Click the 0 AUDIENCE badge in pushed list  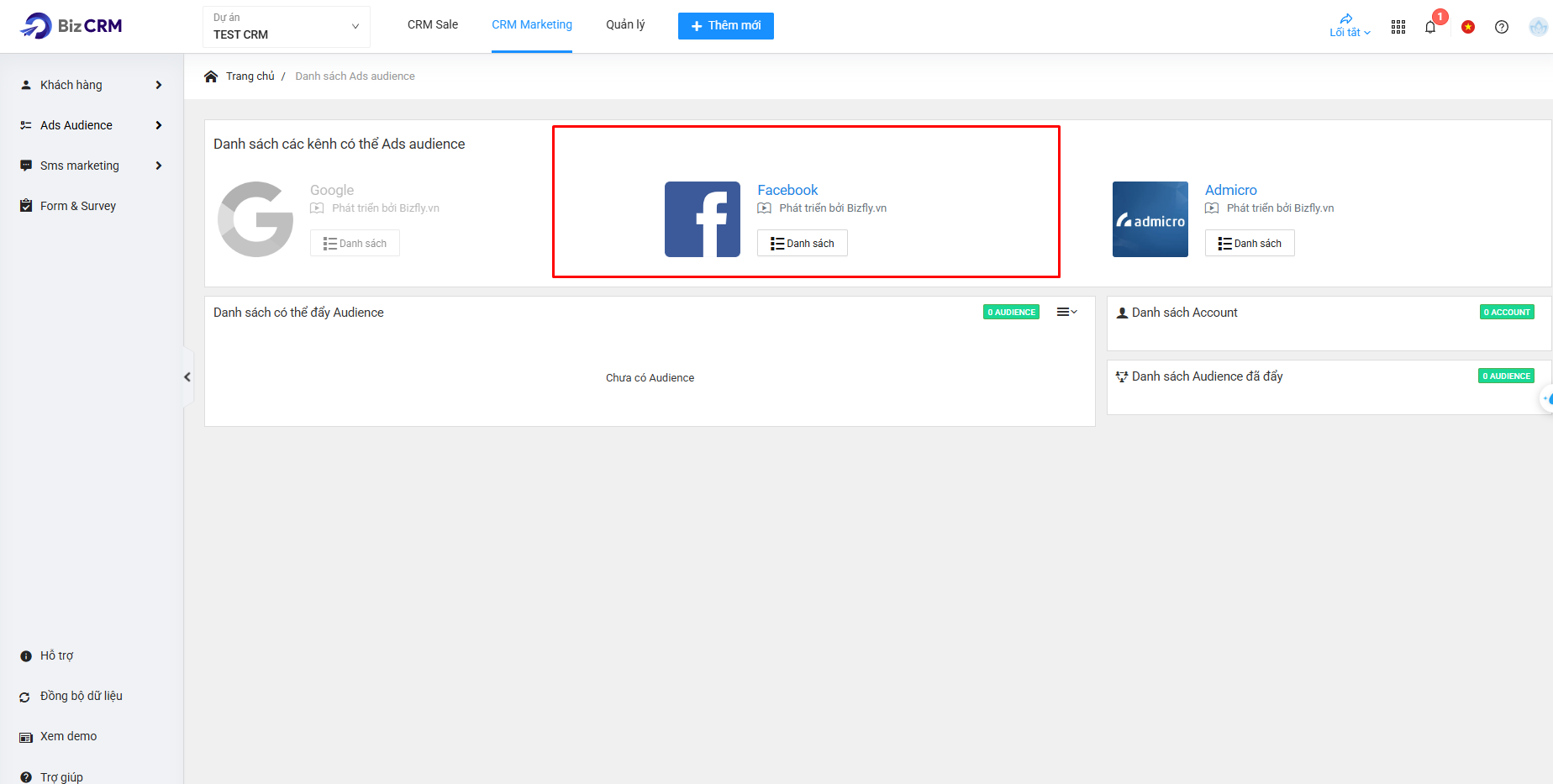click(1507, 376)
